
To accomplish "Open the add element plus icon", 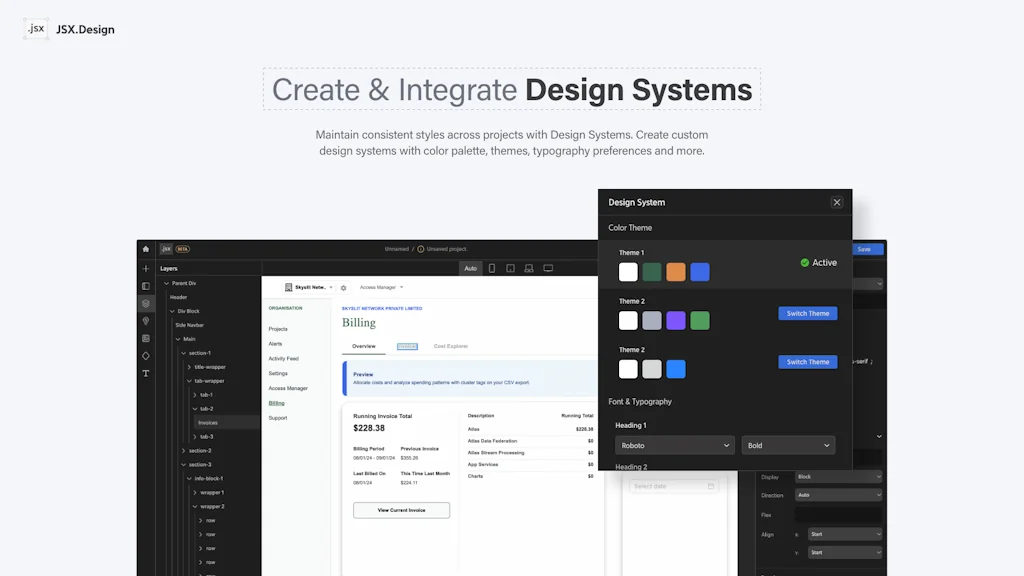I will pyautogui.click(x=145, y=268).
